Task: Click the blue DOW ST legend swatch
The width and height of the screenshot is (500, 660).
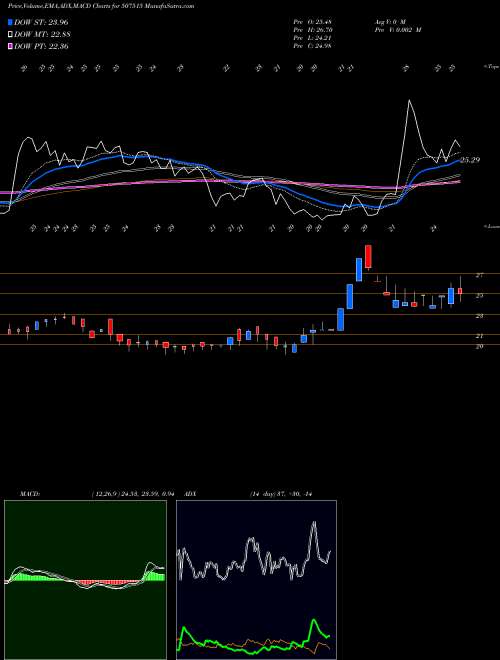Action: 11,22
